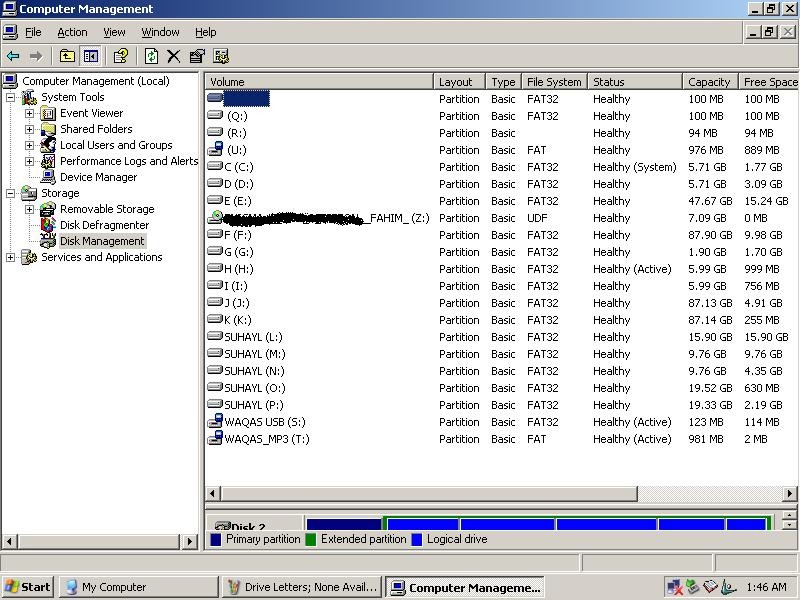The image size is (800, 600).
Task: Click the dark blue primary partition on Disk 2
Action: (x=344, y=524)
